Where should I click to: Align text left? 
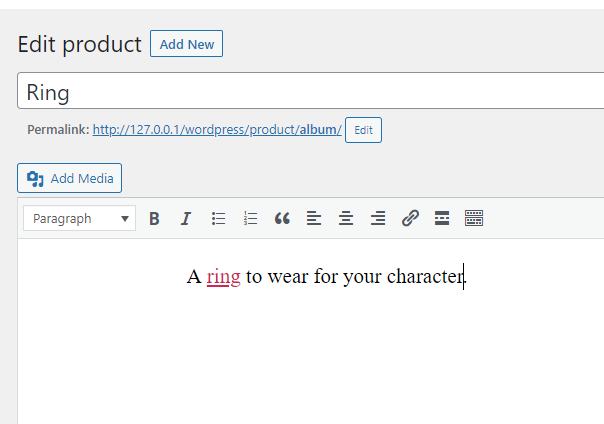click(x=314, y=218)
